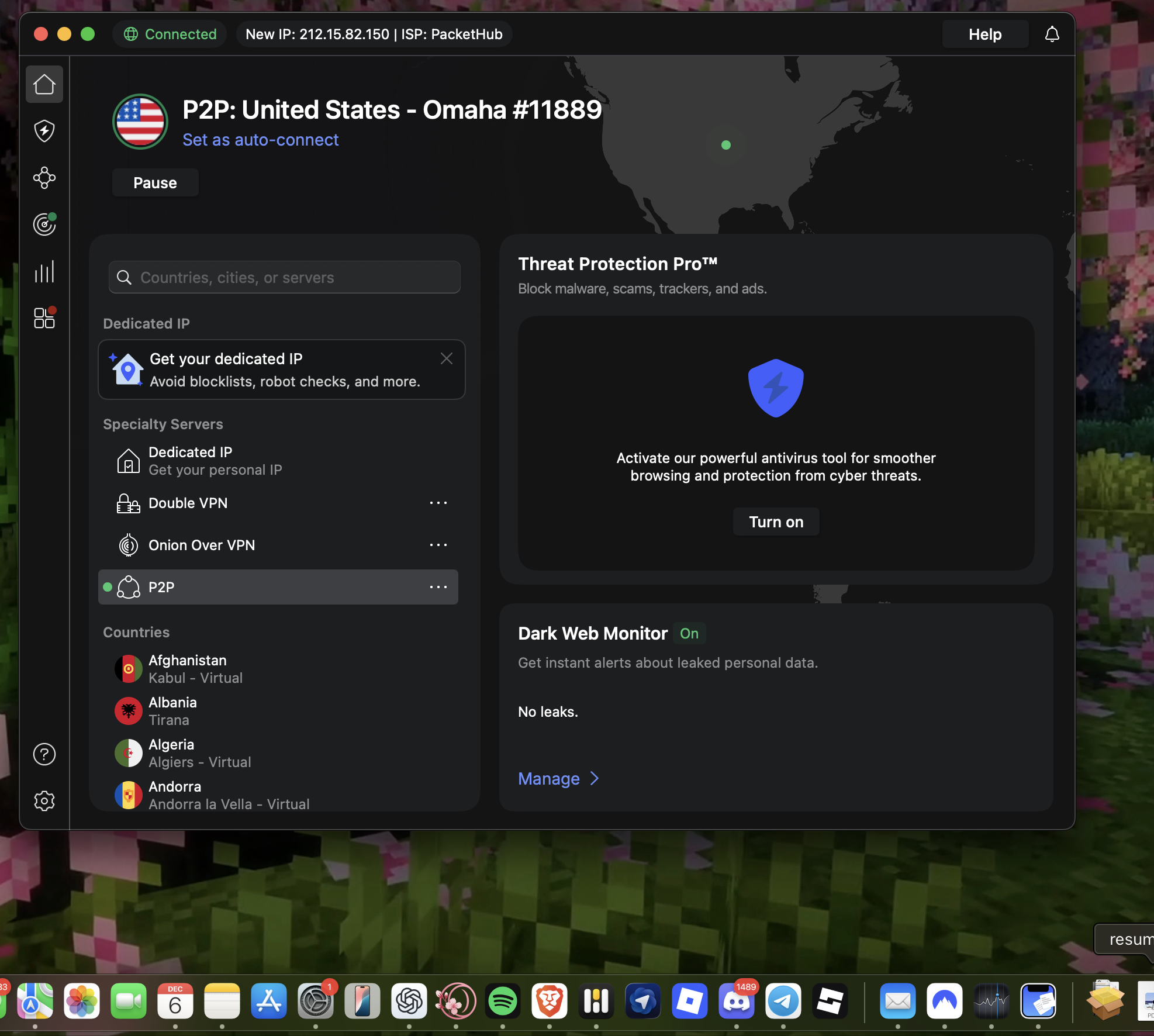Turn on Threat Protection Pro
The width and height of the screenshot is (1154, 1036).
click(x=776, y=522)
